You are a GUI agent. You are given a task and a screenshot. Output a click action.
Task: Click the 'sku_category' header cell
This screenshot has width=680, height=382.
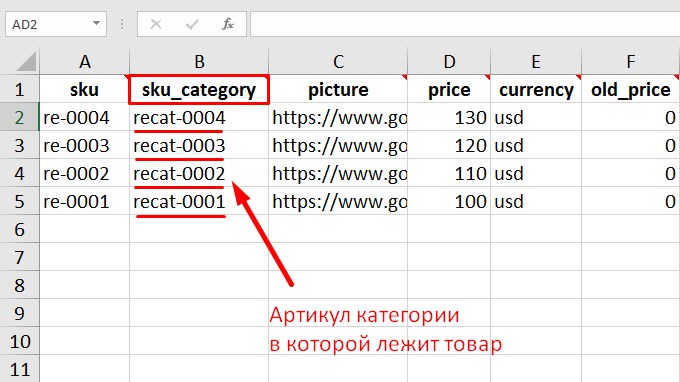199,90
